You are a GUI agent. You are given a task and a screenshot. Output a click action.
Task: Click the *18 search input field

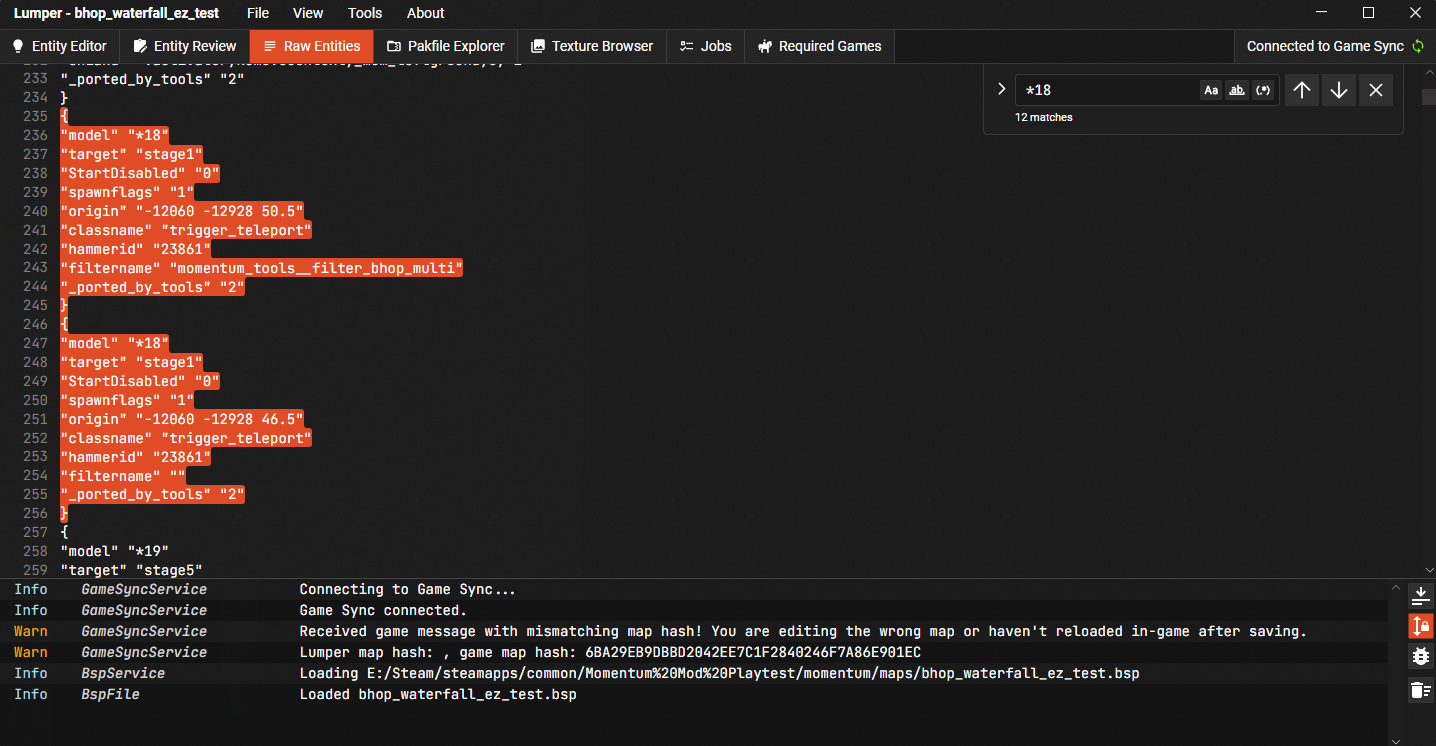click(1108, 90)
